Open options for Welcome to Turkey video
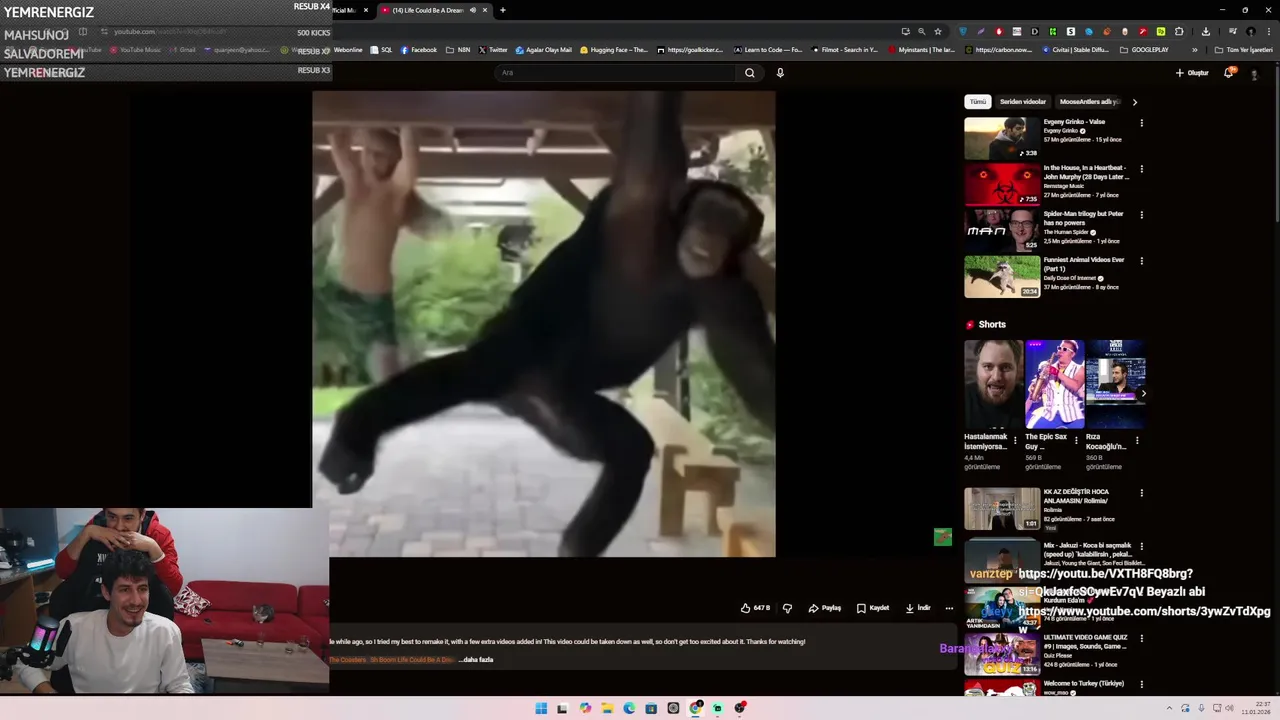1280x720 pixels. click(x=1141, y=685)
